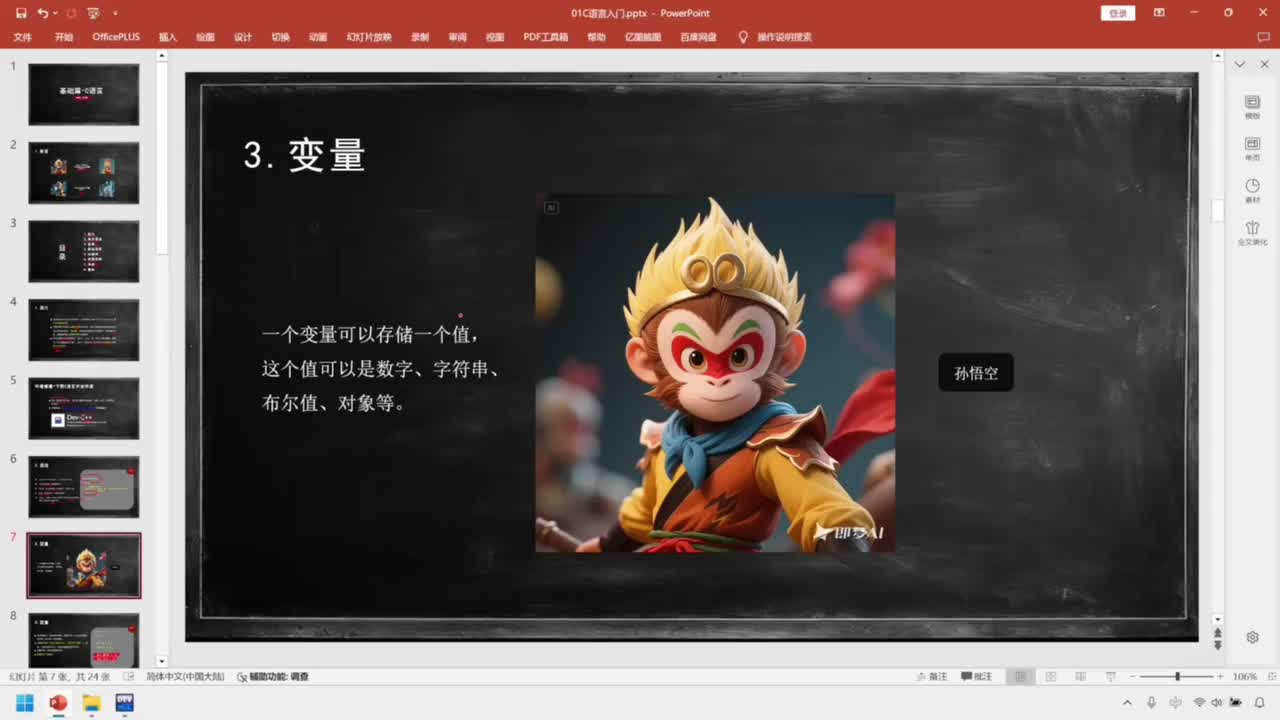
Task: Open the 文件 menu
Action: click(x=22, y=37)
